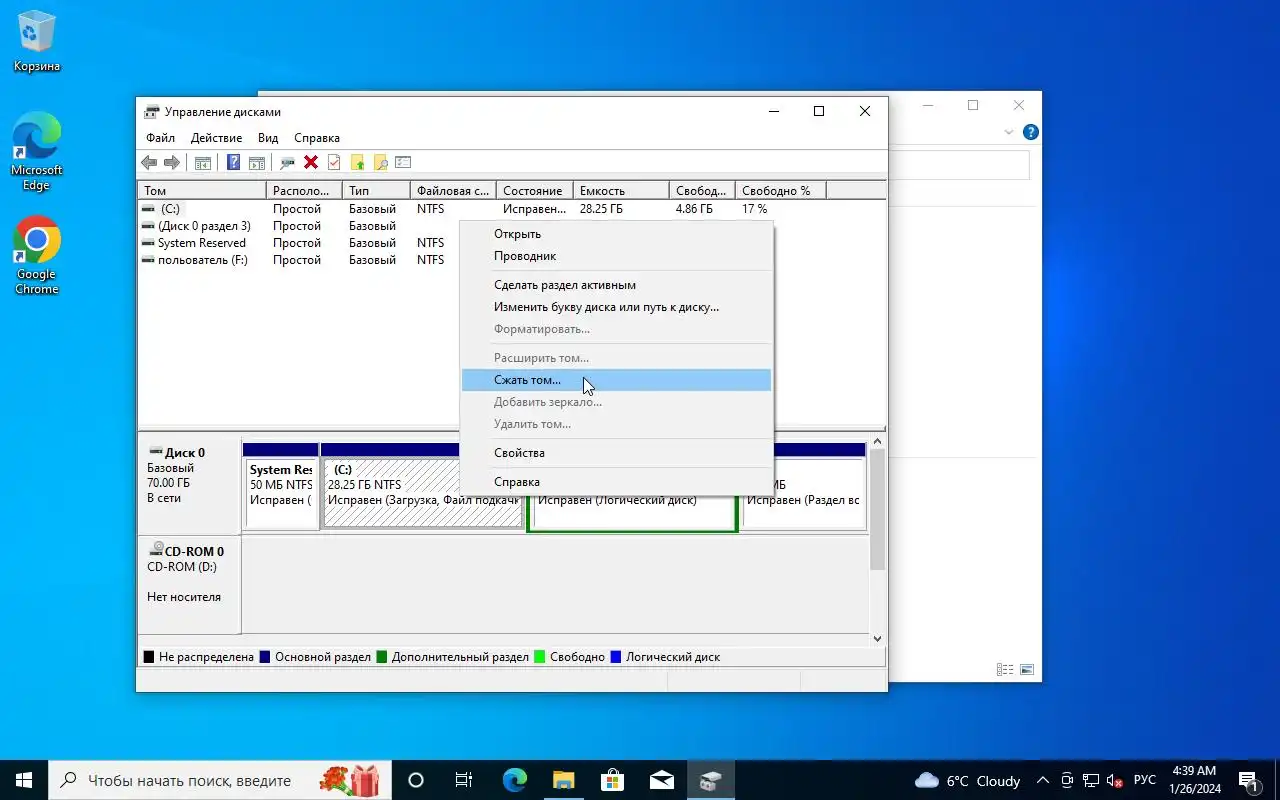Select the Диск 0 label panel
This screenshot has height=800, width=1280.
click(189, 485)
